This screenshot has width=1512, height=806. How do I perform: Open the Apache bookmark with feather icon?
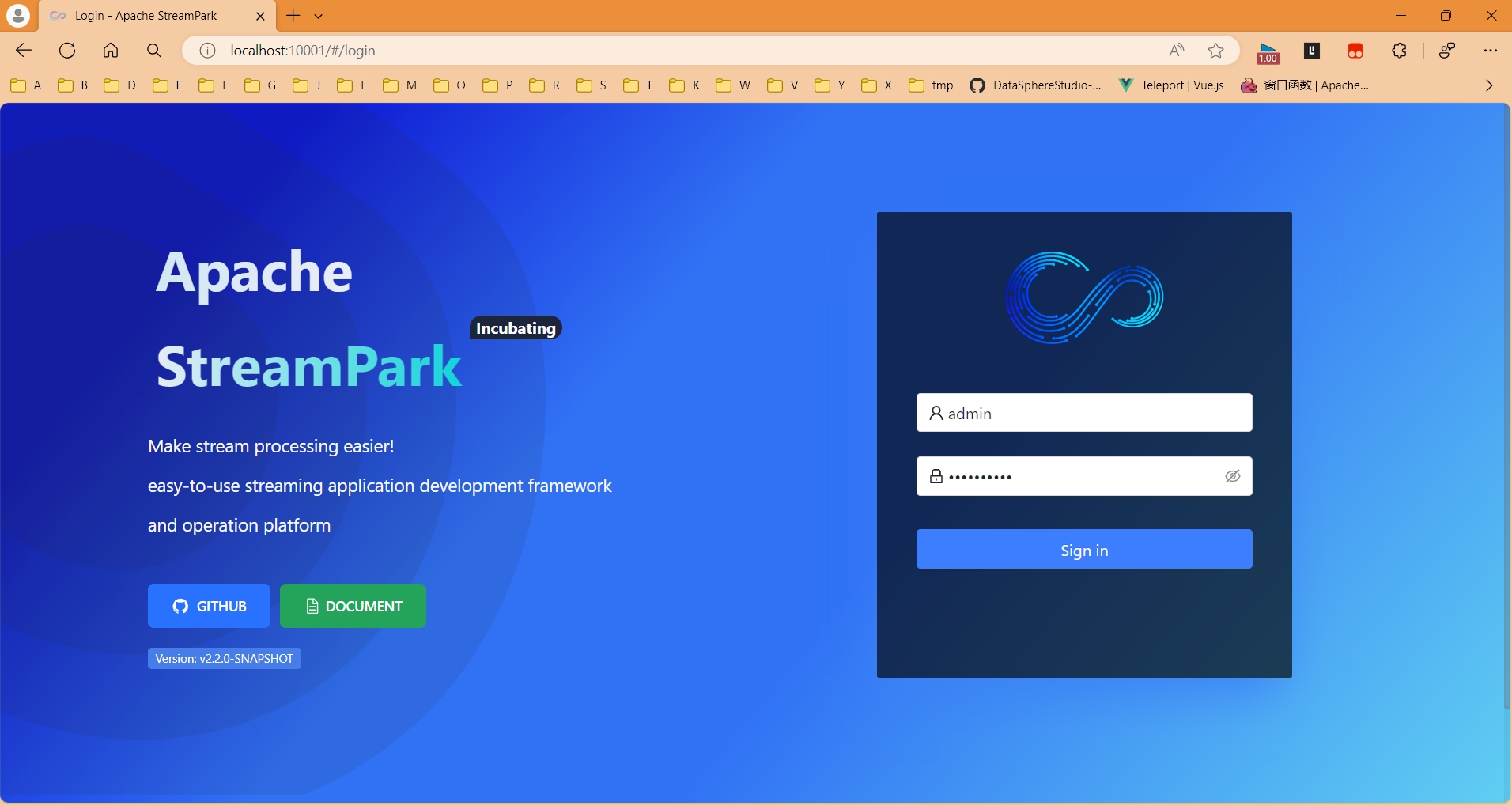(1305, 85)
